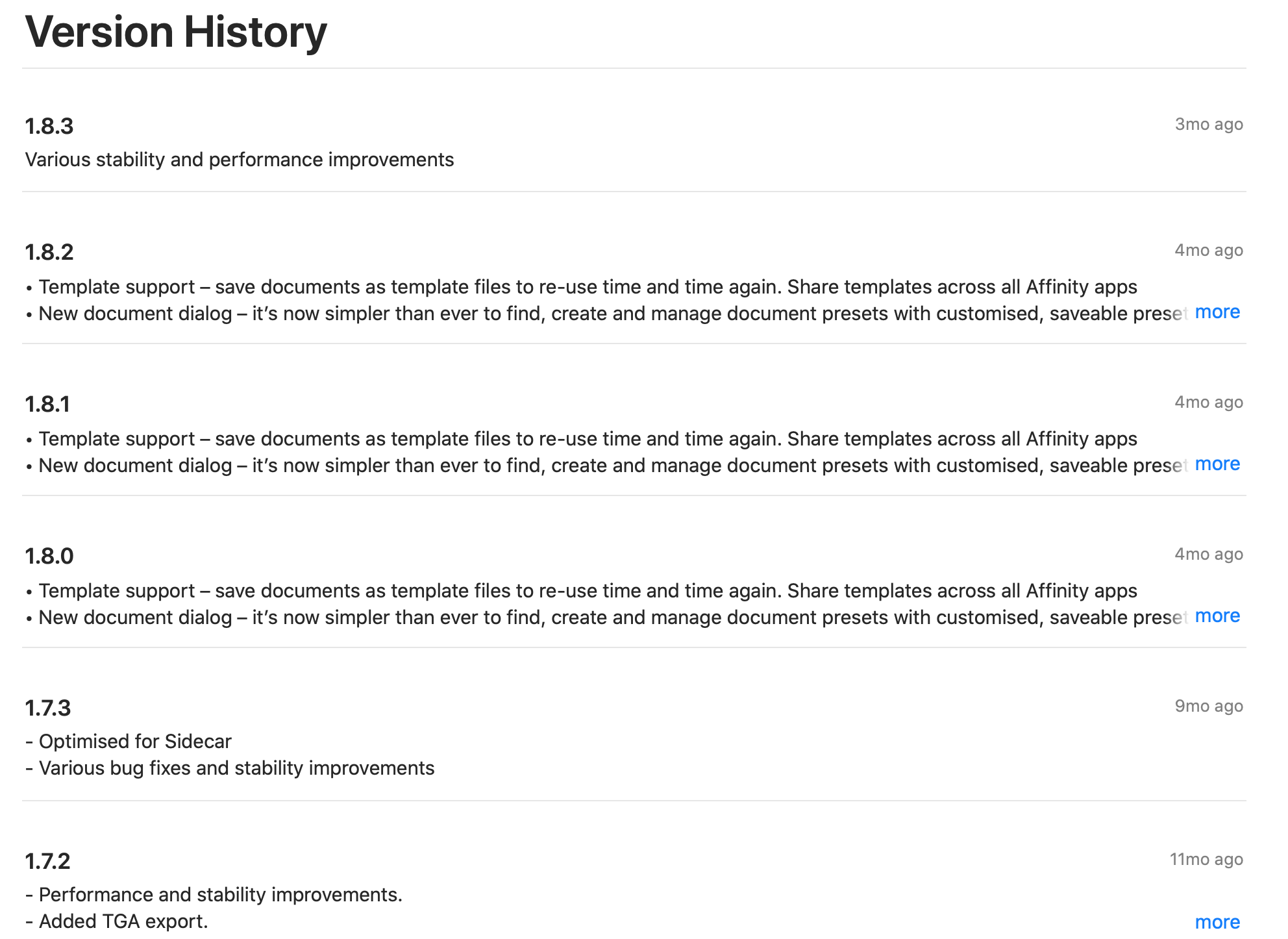Screen dimensions: 1288x939
Task: Click the 9mo ago date label
Action: click(x=1209, y=706)
